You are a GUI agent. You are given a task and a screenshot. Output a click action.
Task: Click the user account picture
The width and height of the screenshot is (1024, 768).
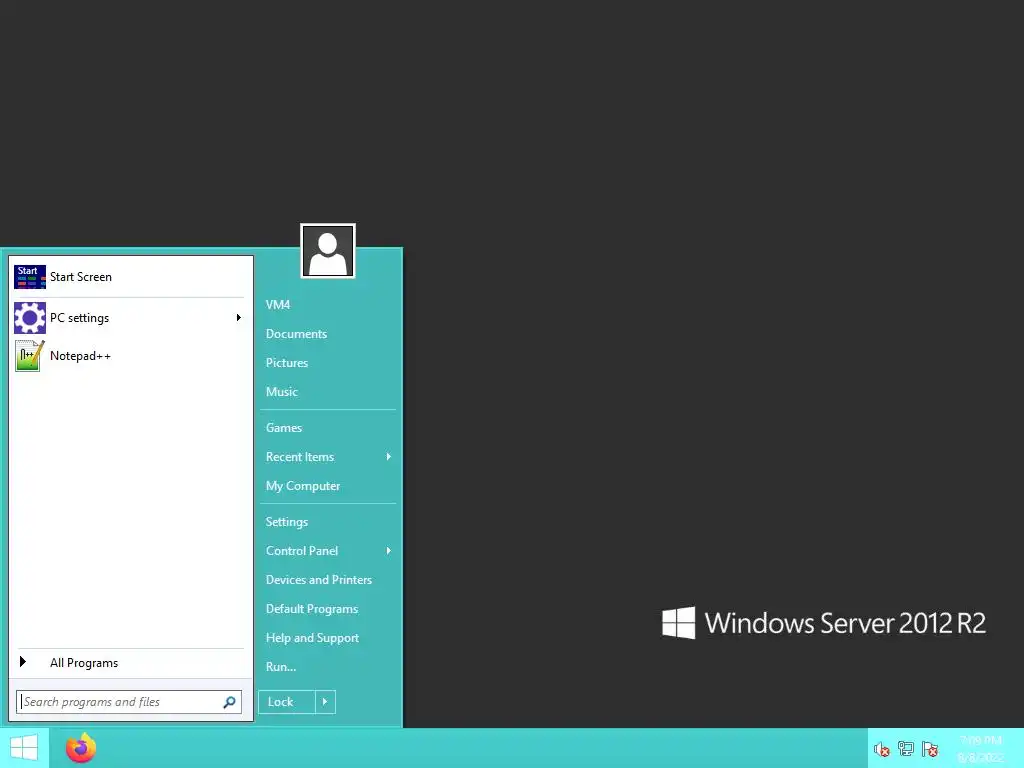[x=328, y=251]
